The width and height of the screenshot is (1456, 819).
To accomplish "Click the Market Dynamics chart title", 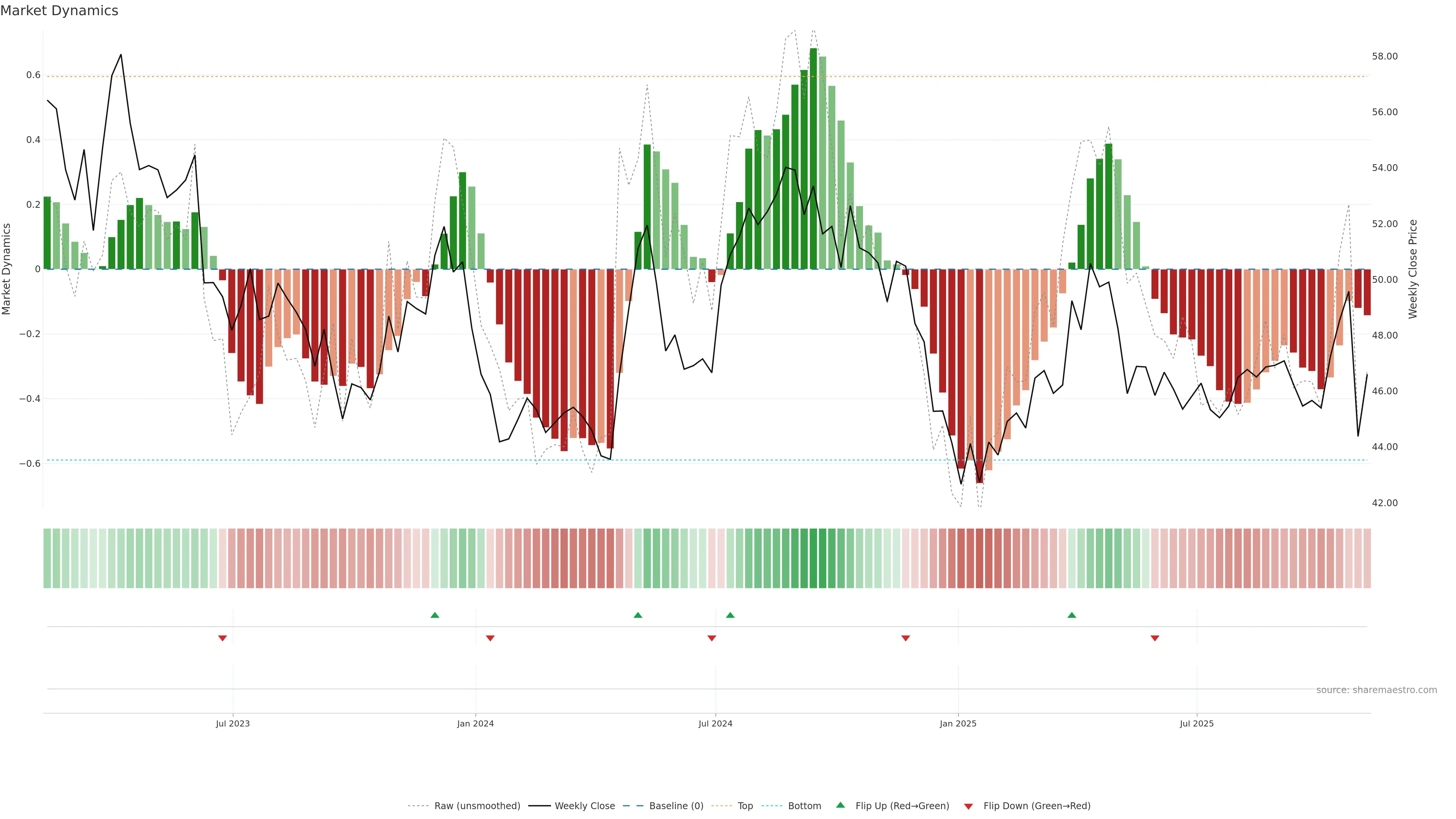I will [x=60, y=11].
